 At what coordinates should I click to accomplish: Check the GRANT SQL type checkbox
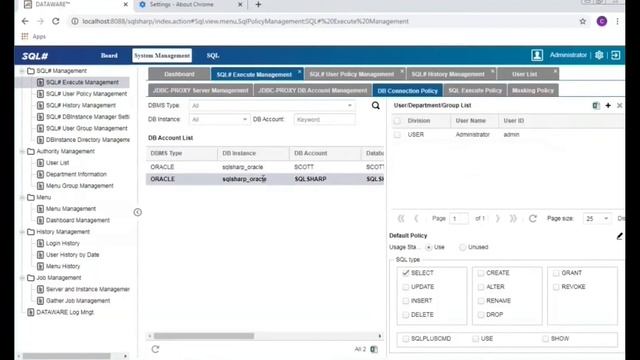click(556, 273)
